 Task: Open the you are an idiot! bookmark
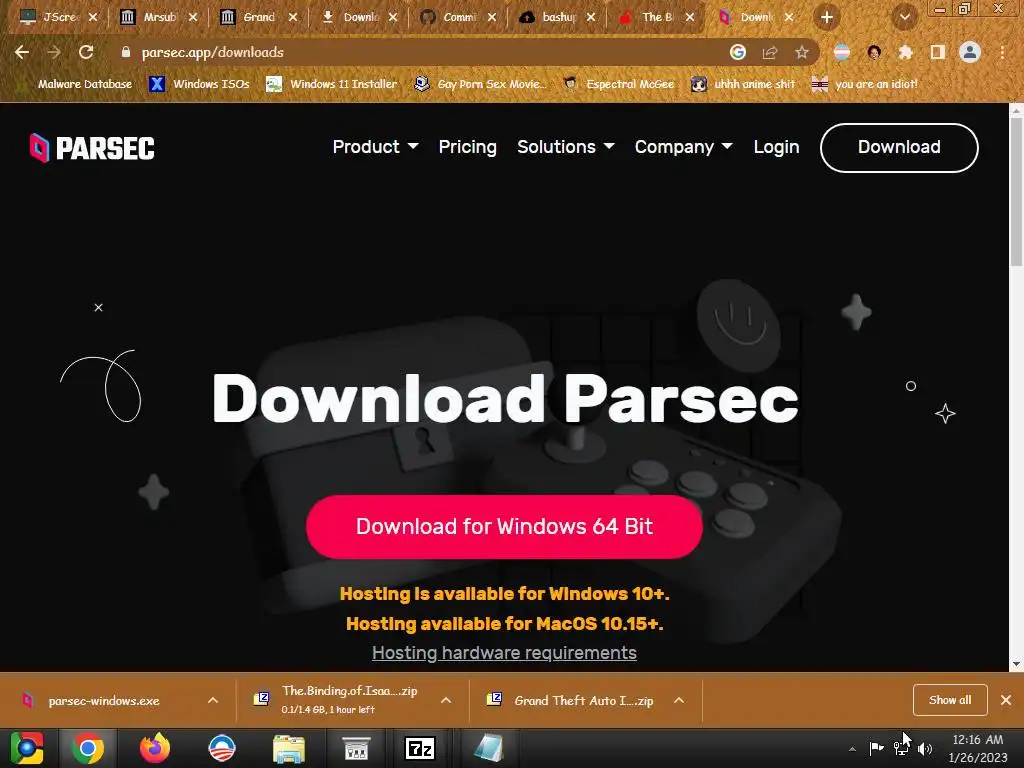point(864,84)
